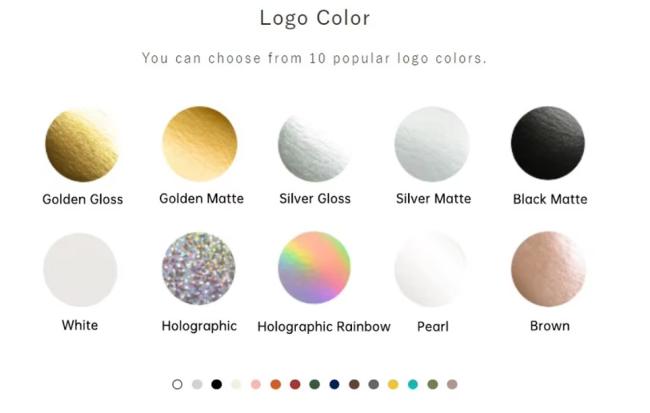
Task: Select the navy blue color dot
Action: [334, 384]
